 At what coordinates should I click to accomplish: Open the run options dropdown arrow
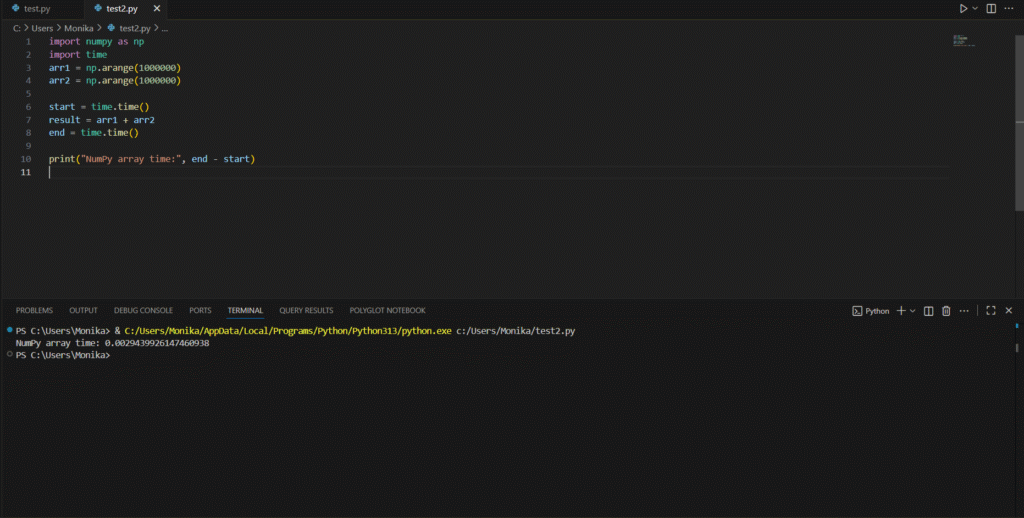(x=977, y=8)
